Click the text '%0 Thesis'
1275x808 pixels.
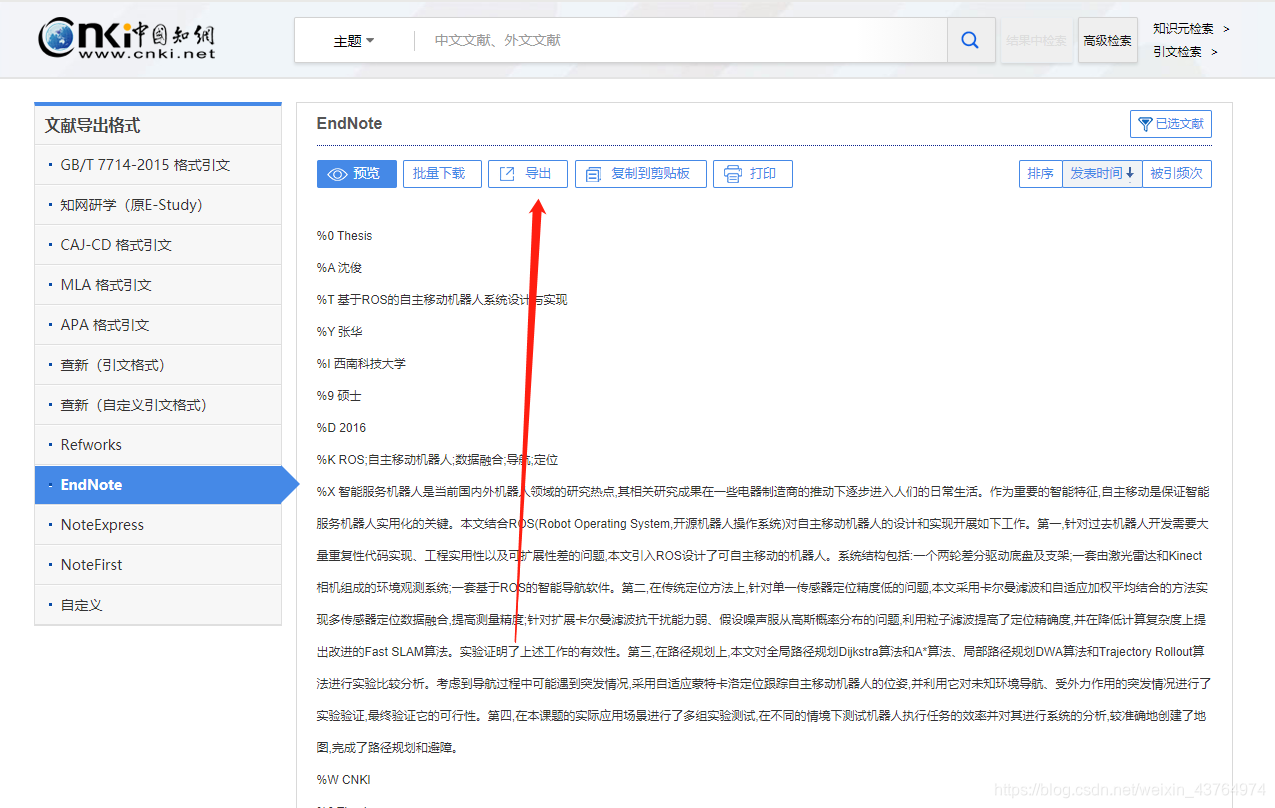344,236
